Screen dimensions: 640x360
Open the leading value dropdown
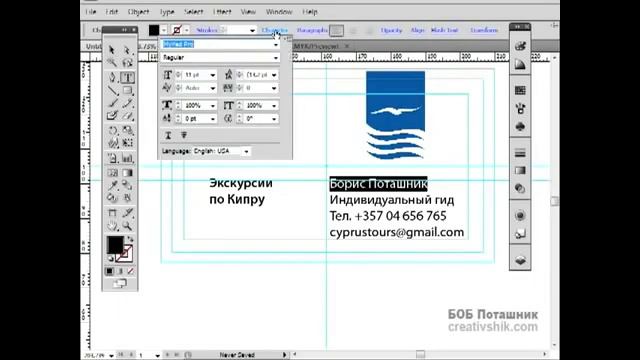pos(274,75)
